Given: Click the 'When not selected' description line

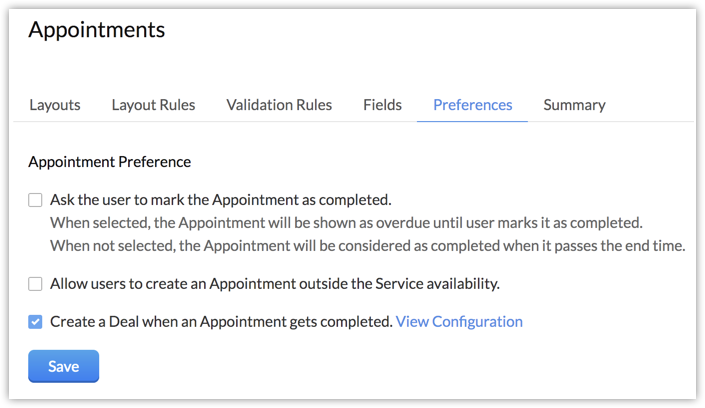Looking at the screenshot, I should tap(367, 245).
